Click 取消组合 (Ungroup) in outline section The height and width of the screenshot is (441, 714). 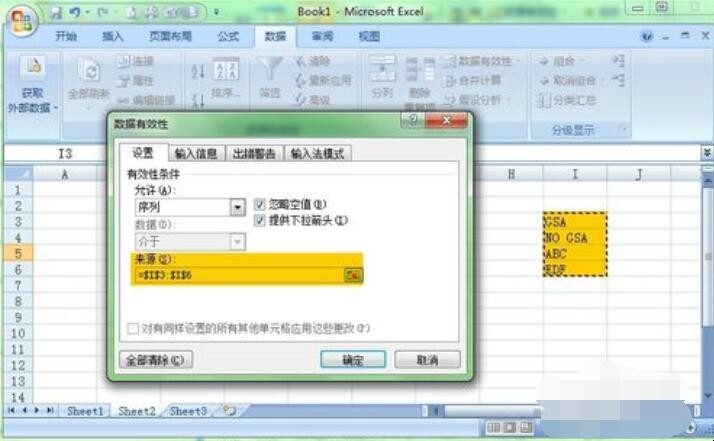(570, 81)
